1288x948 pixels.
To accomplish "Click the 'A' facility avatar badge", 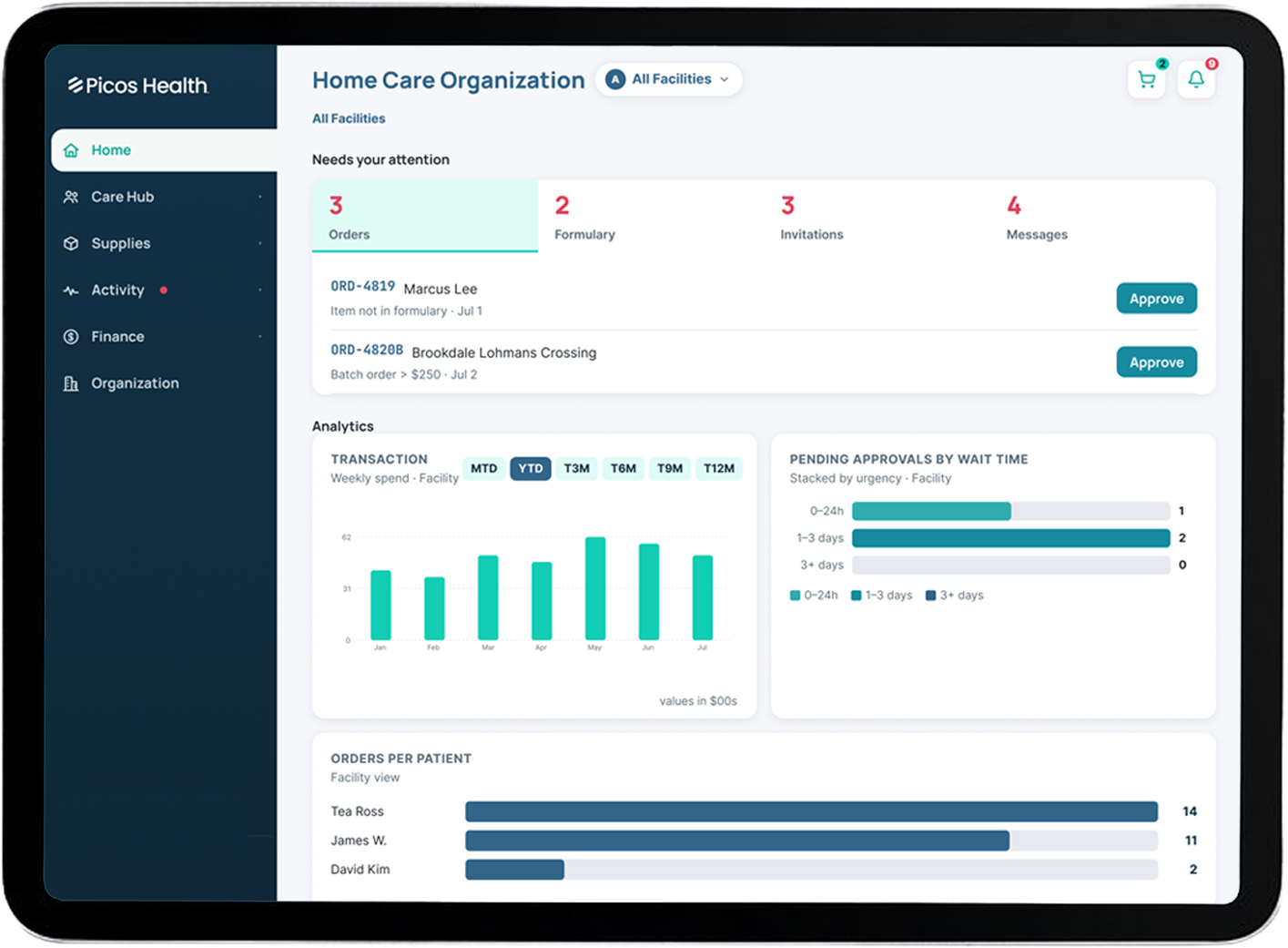I will pos(615,79).
